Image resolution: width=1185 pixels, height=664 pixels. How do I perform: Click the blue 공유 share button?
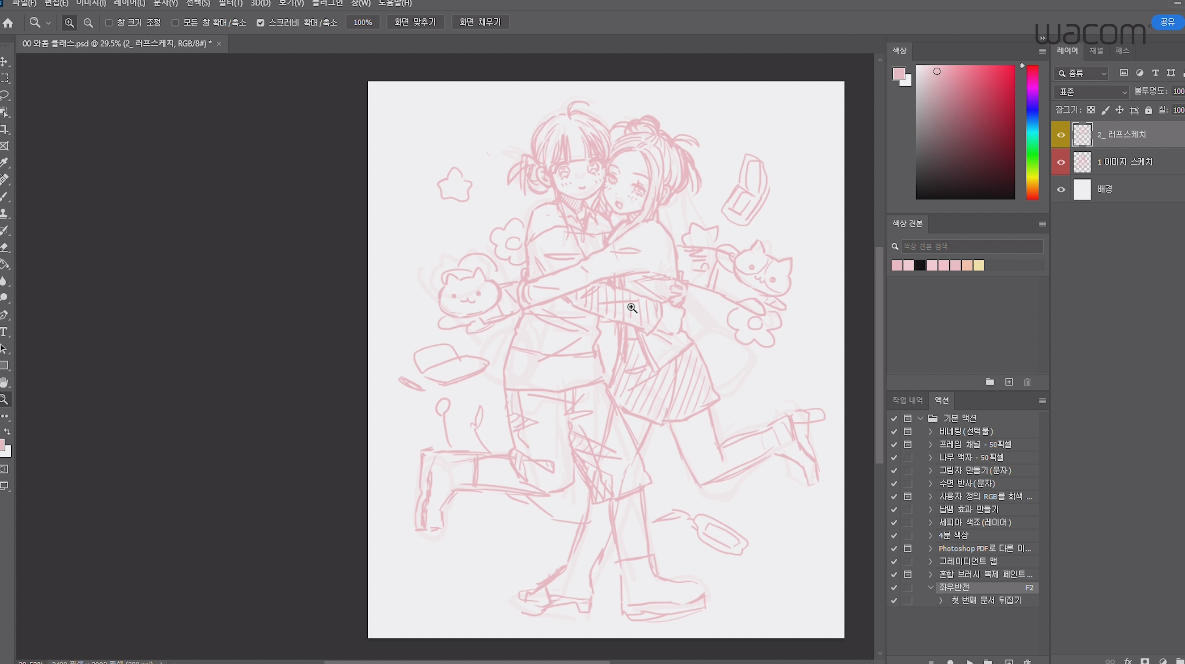[1168, 23]
